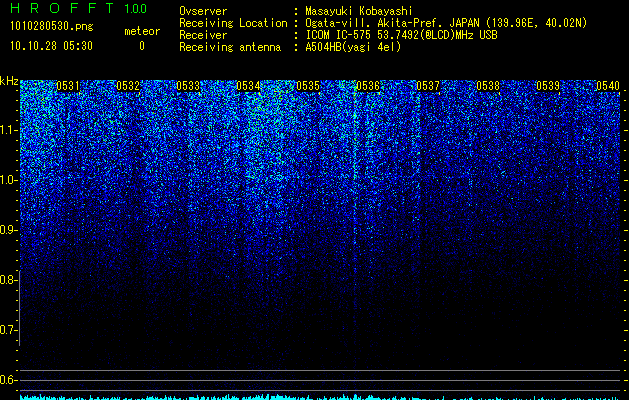Click the HROFFT 1.0.0 title text

pyautogui.click(x=79, y=8)
